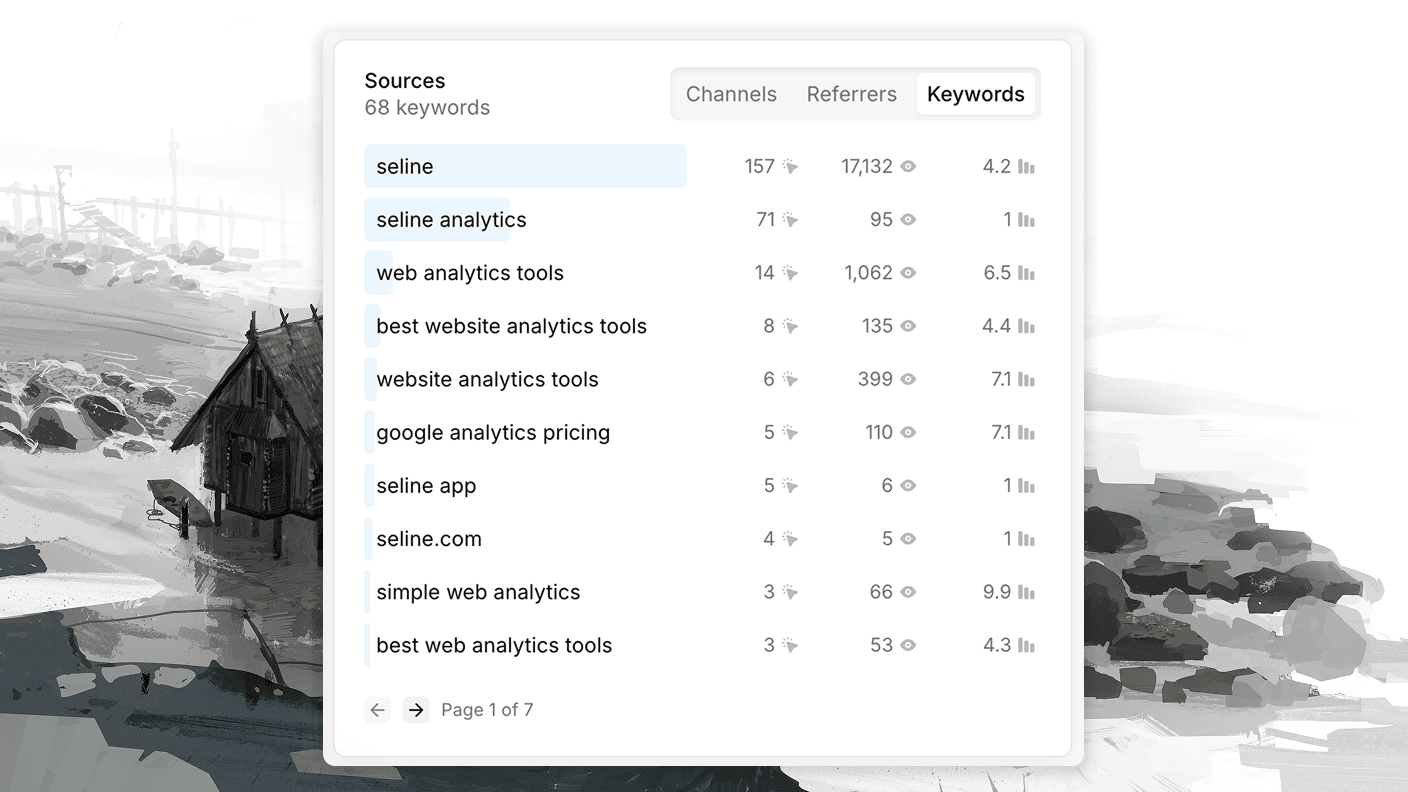Select the Keywords tab
Screen dimensions: 1408x792
(x=976, y=94)
